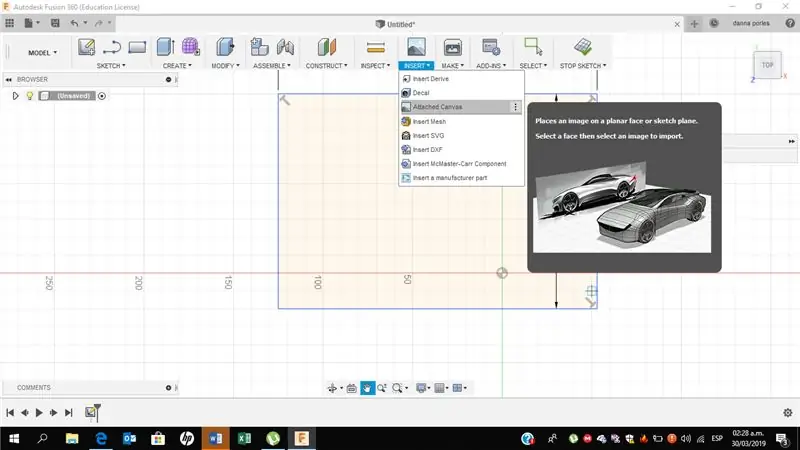Select the Extrude tool icon
This screenshot has width=800, height=450.
(x=165, y=47)
